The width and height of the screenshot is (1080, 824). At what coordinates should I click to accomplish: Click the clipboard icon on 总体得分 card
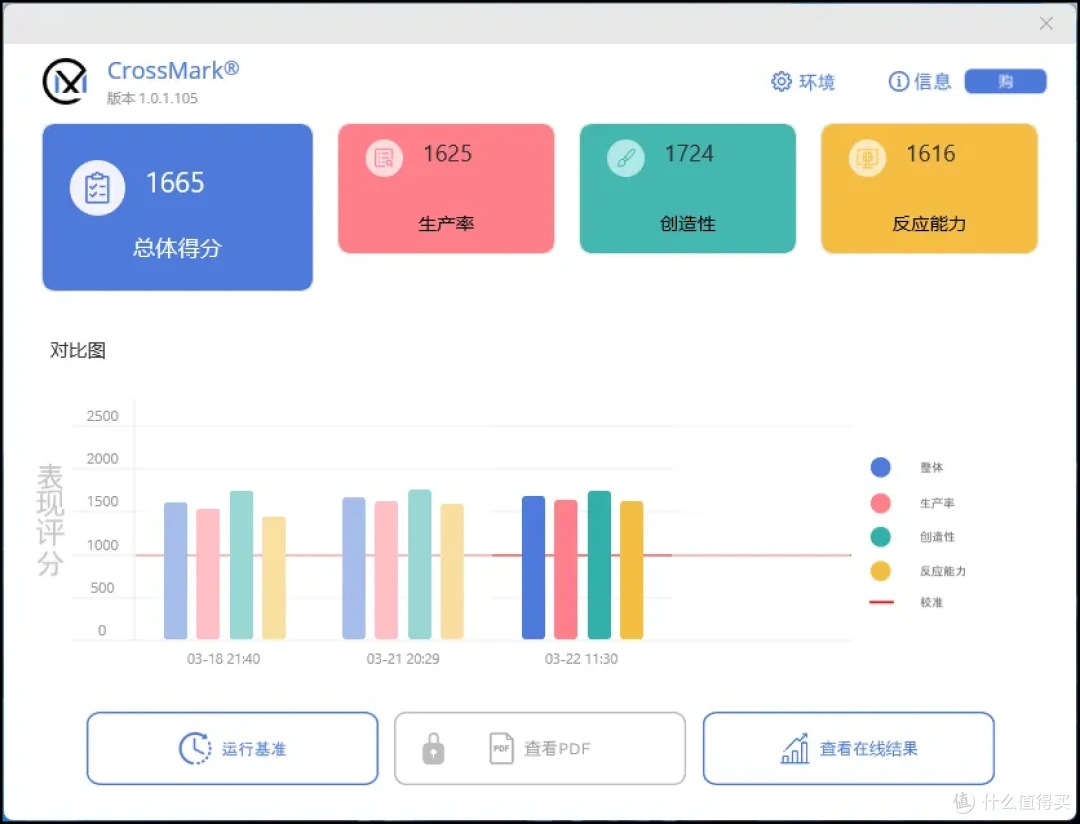[x=97, y=187]
